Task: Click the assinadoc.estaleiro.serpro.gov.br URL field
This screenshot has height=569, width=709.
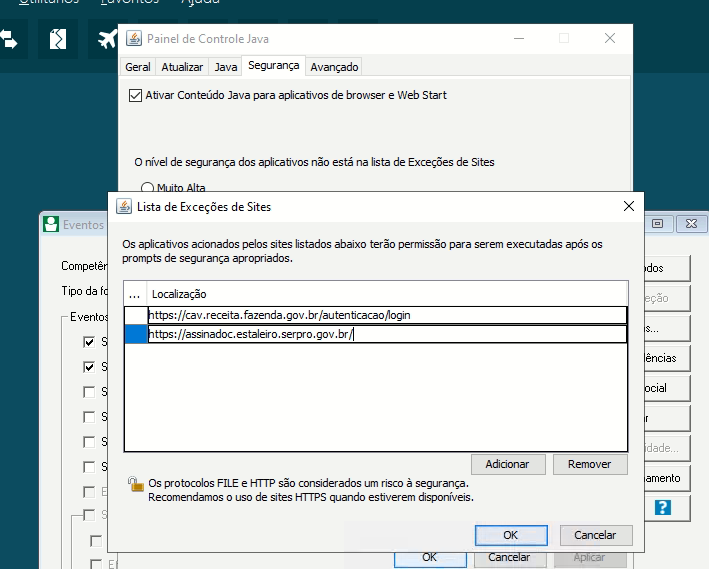Action: point(387,334)
